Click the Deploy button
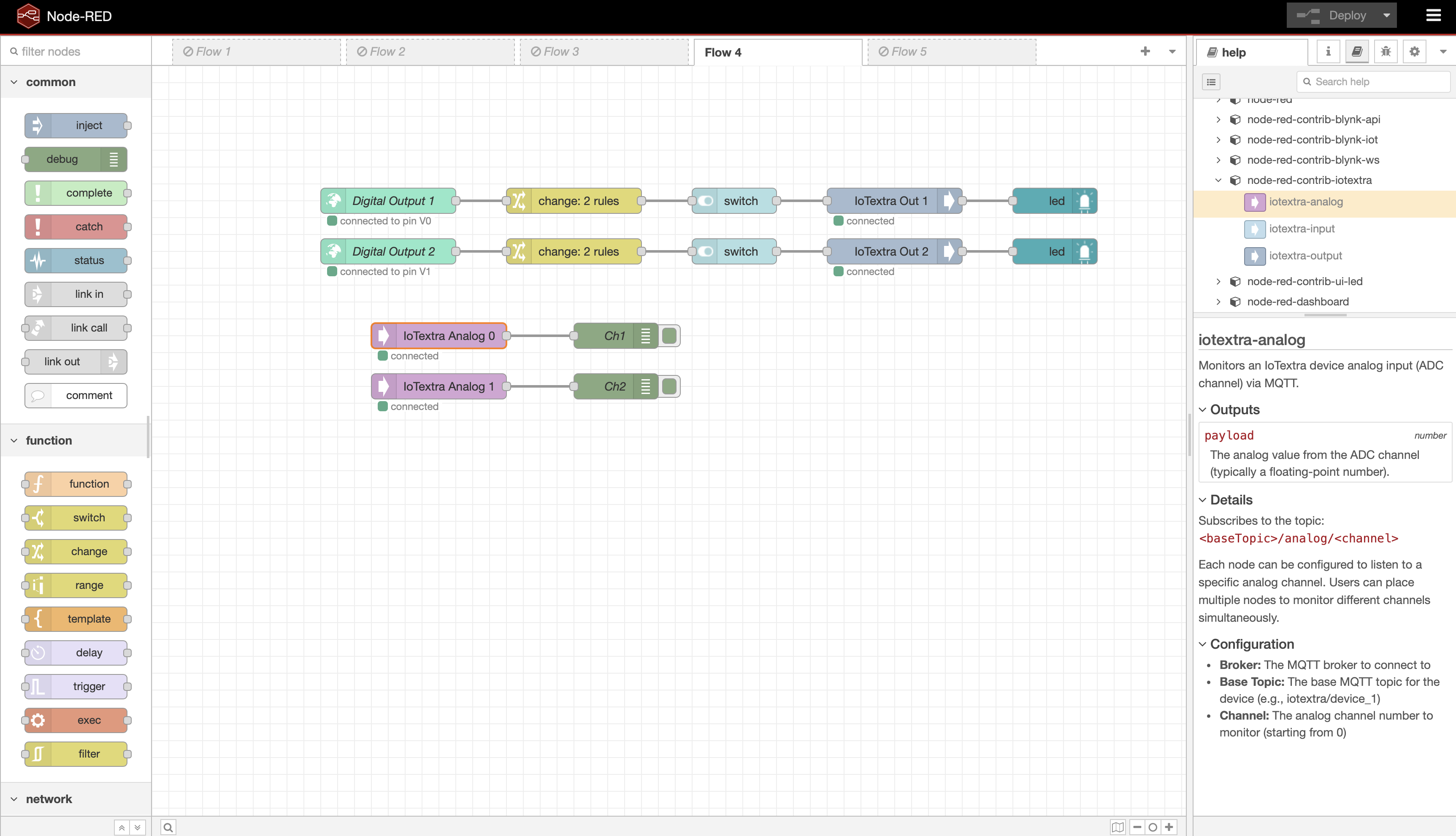The width and height of the screenshot is (1456, 836). pos(1332,16)
